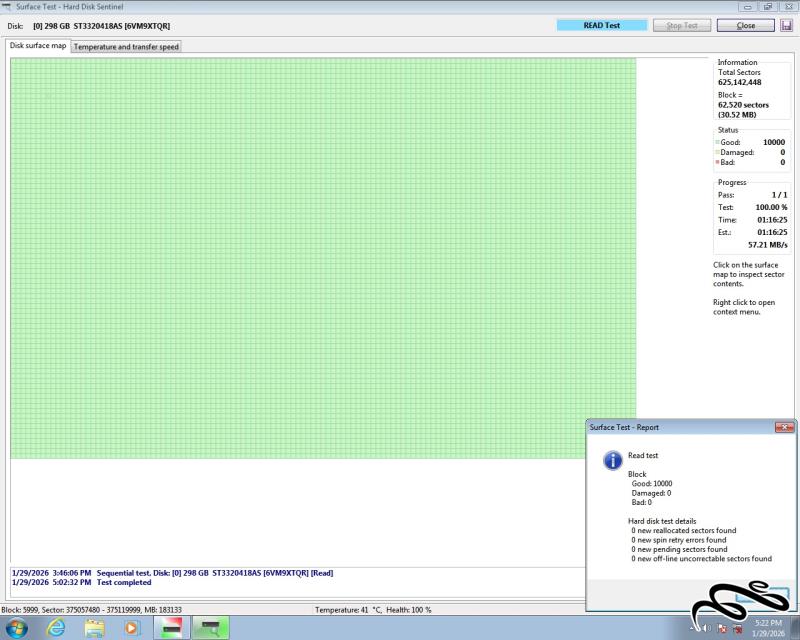Open the Windows Start menu
The height and width of the screenshot is (640, 800).
pos(17,627)
